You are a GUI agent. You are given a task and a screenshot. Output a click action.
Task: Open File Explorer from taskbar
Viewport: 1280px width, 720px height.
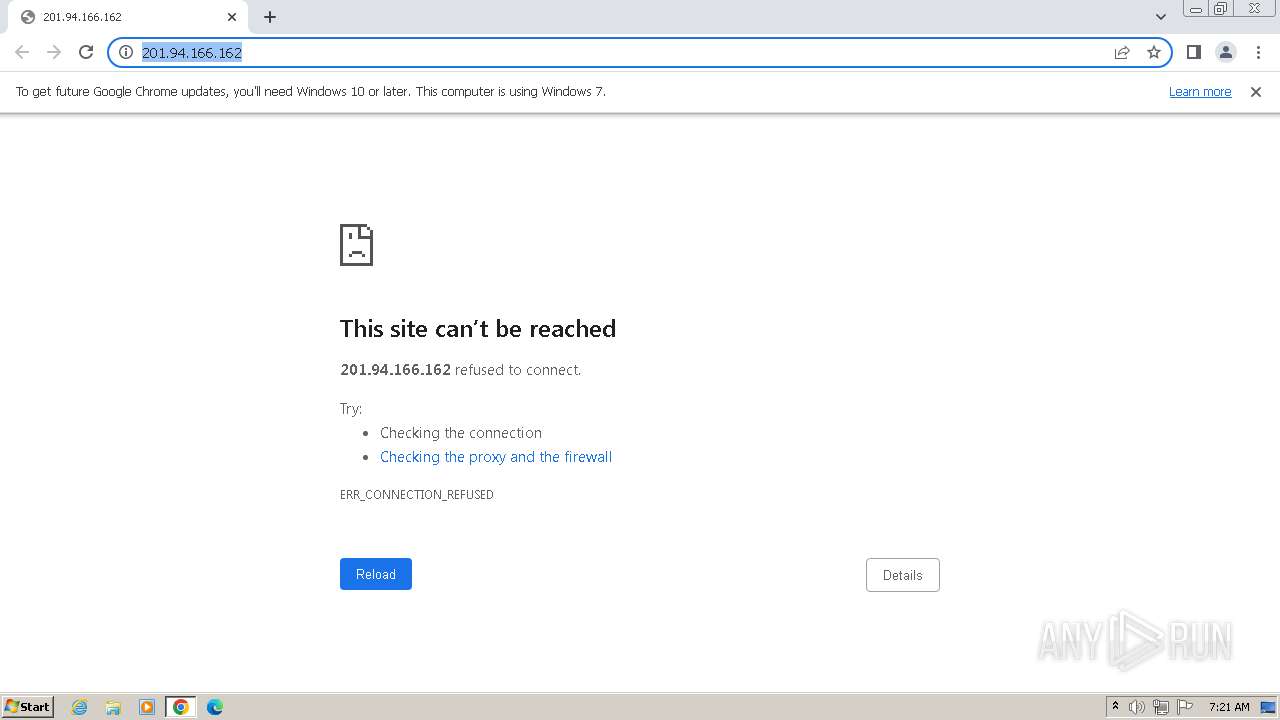113,707
